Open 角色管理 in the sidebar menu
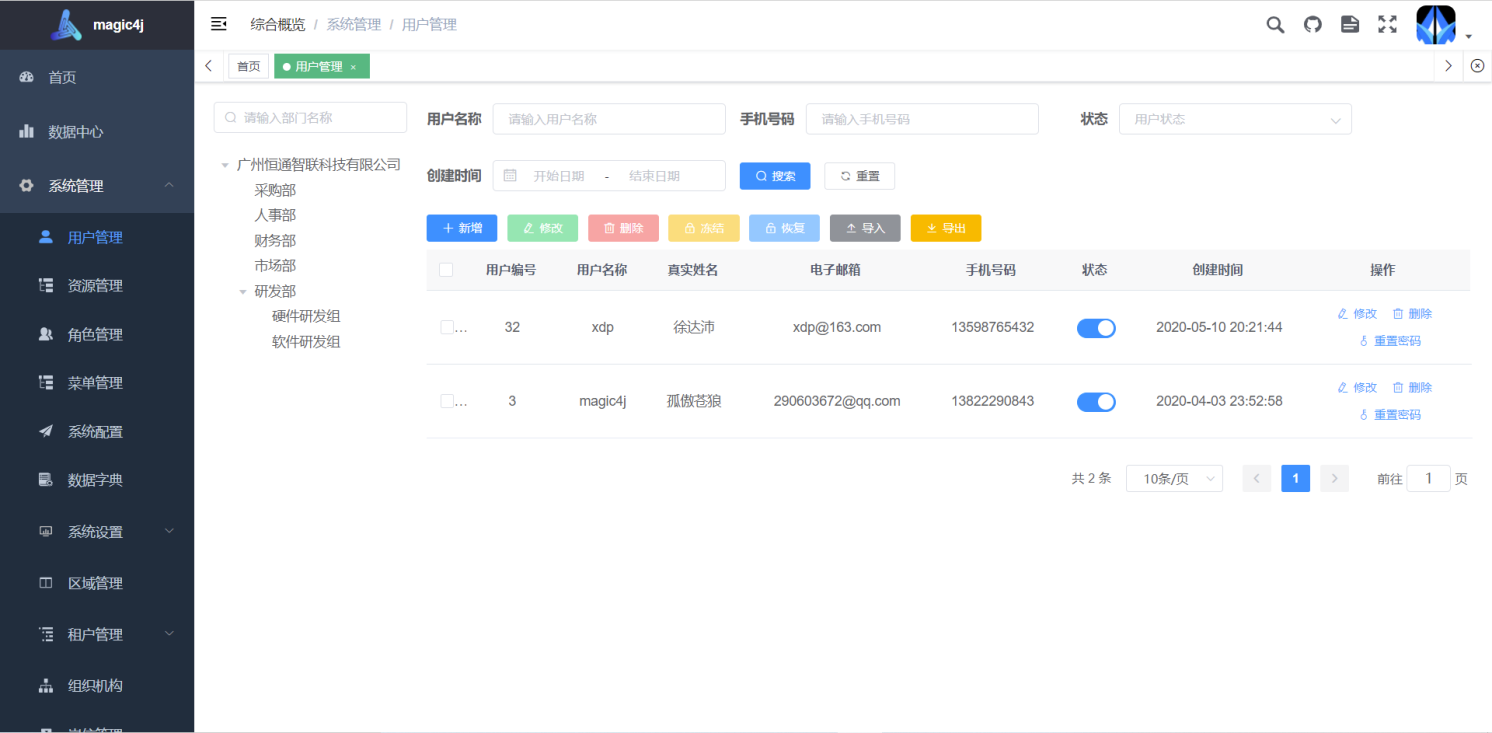Screen dimensions: 1492x733 (x=96, y=333)
